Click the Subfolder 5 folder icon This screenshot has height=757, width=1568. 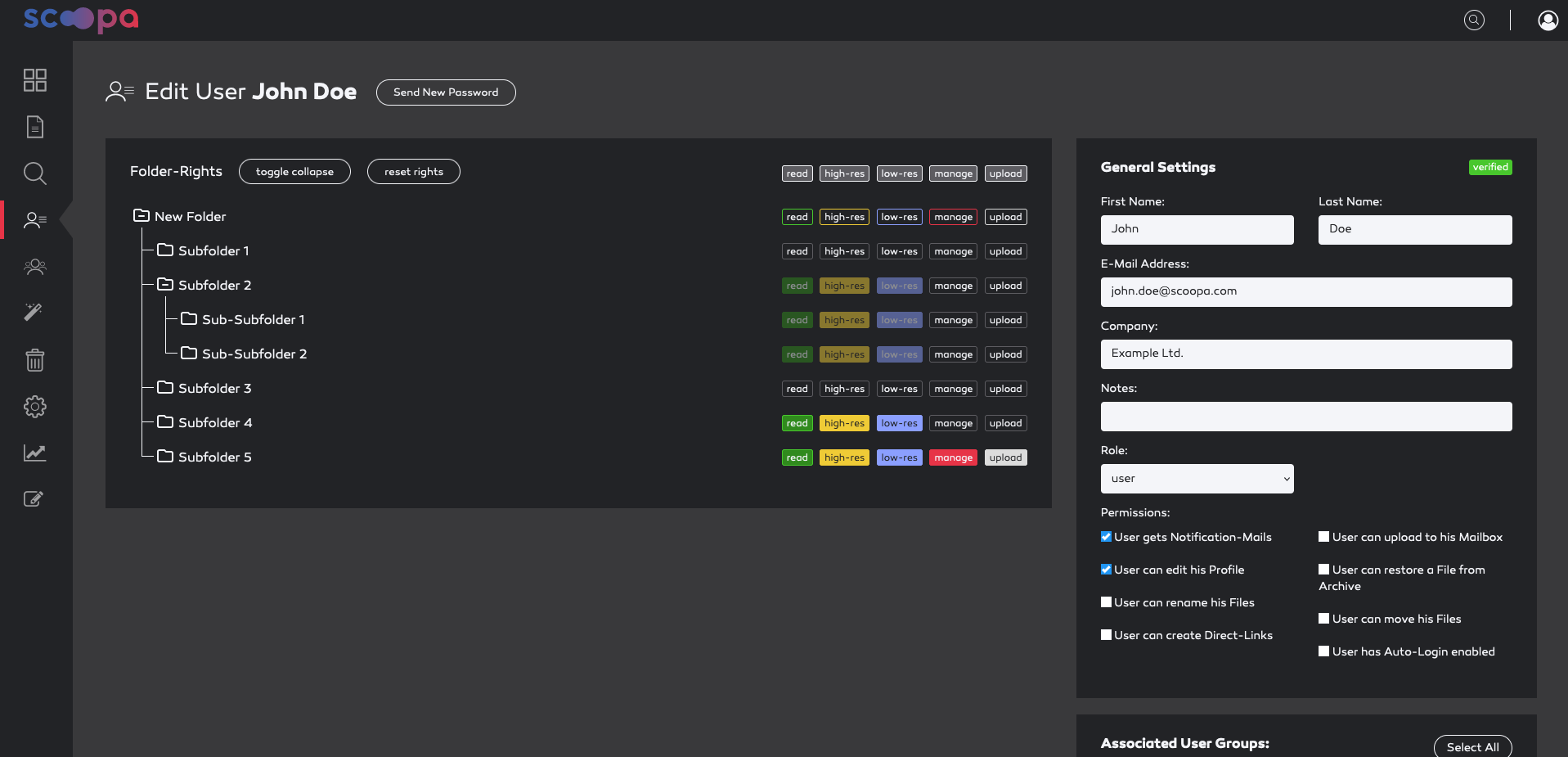pyautogui.click(x=165, y=457)
